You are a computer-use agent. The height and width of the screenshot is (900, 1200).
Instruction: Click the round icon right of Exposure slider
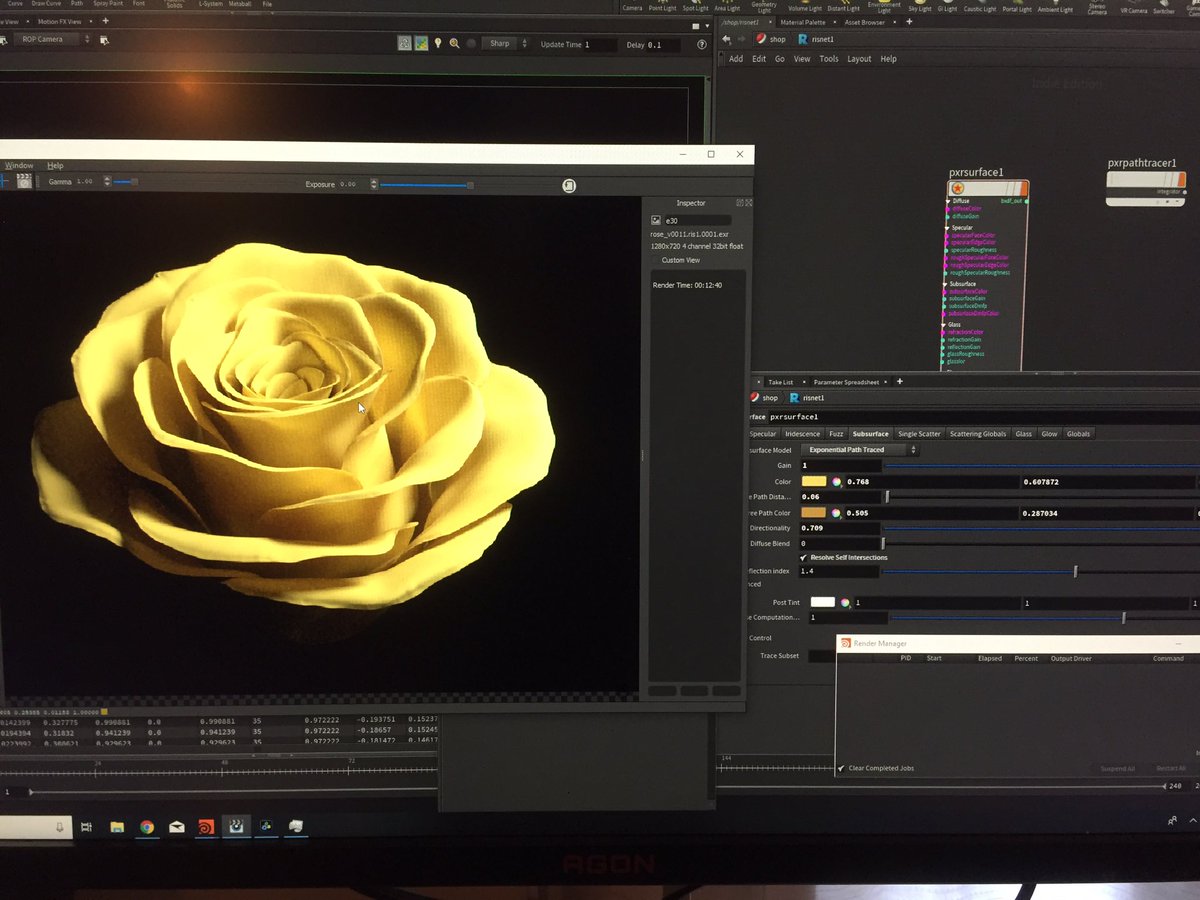pos(569,185)
